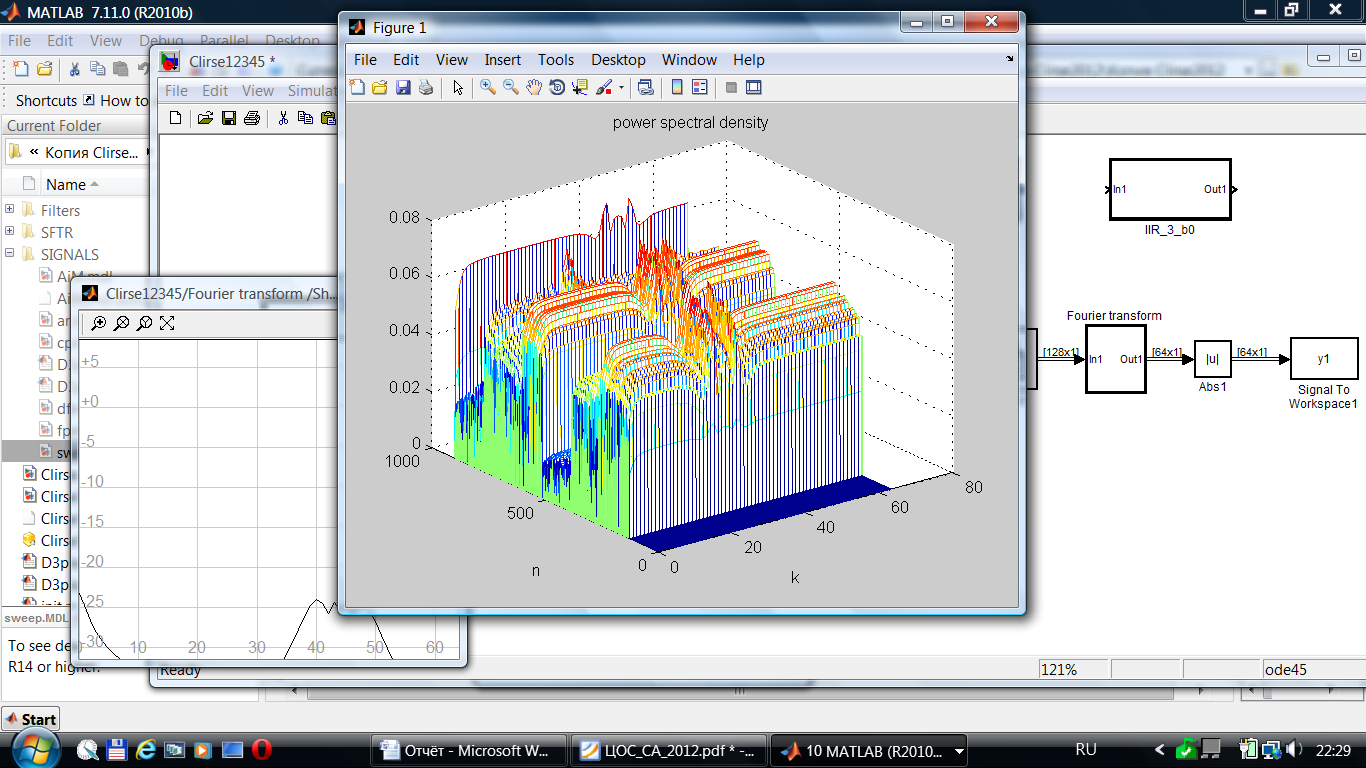This screenshot has width=1366, height=768.
Task: Select the Abs1 block
Action: [x=1212, y=359]
